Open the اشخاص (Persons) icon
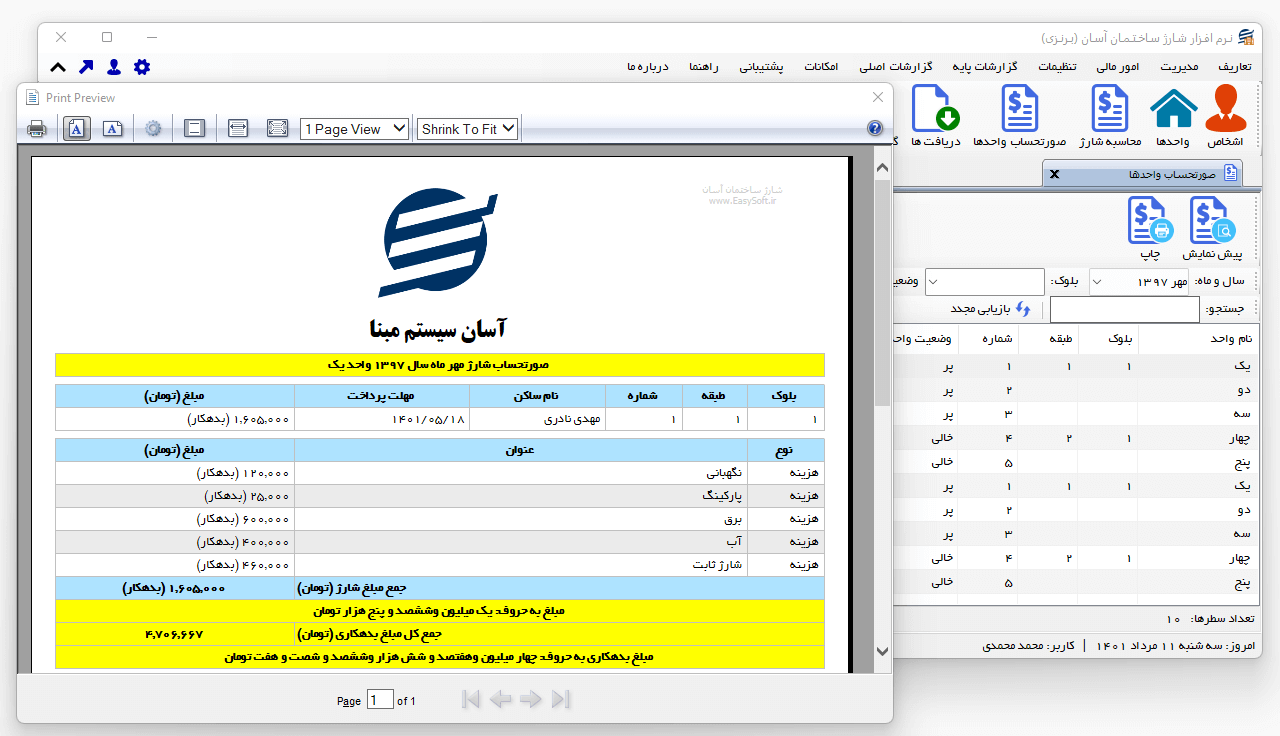 click(x=1226, y=118)
